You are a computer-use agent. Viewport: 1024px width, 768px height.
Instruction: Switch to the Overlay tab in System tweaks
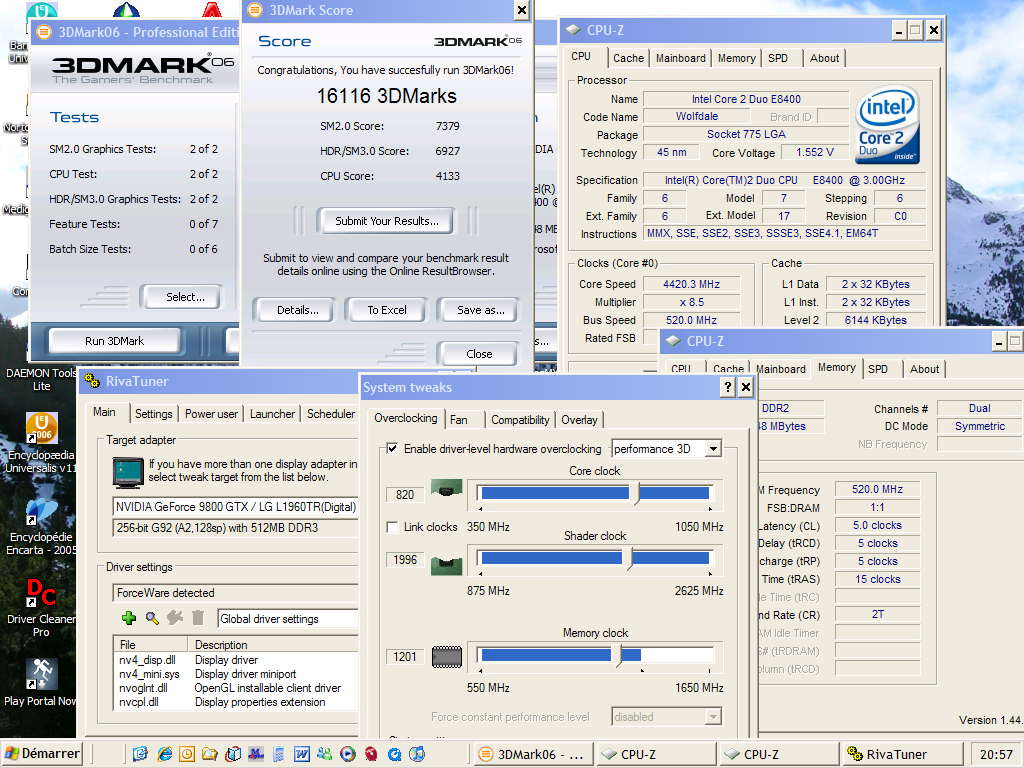(x=579, y=420)
